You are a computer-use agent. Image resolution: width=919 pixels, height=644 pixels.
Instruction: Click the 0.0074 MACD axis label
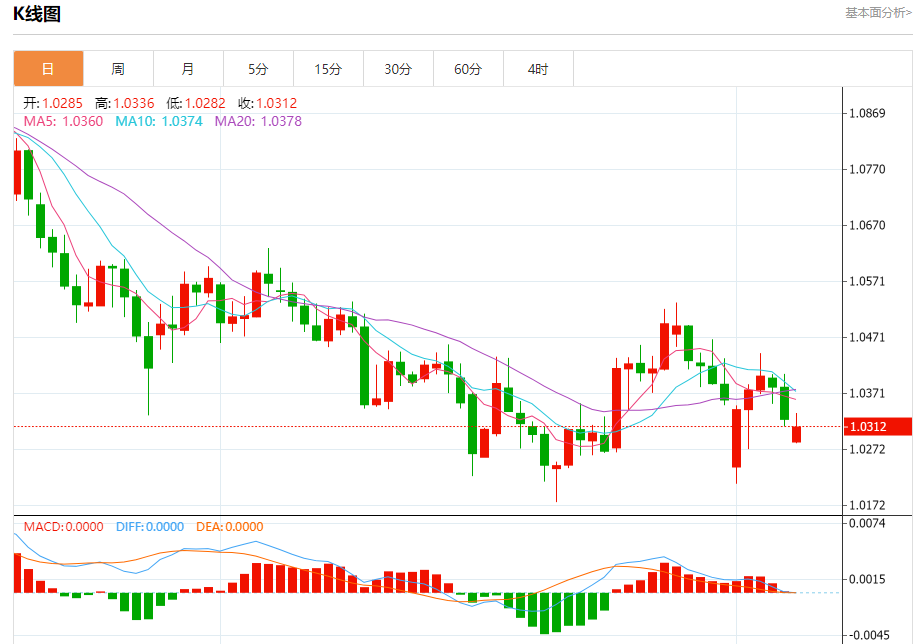(x=867, y=523)
